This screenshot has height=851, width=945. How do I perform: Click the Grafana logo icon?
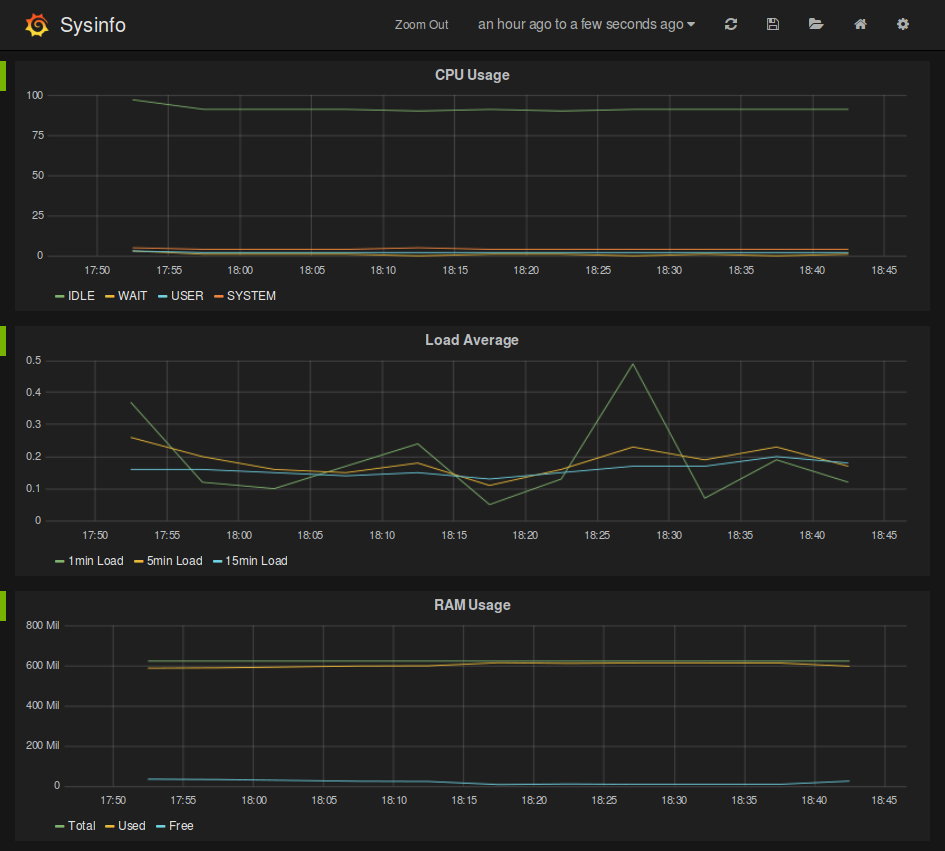click(x=36, y=25)
